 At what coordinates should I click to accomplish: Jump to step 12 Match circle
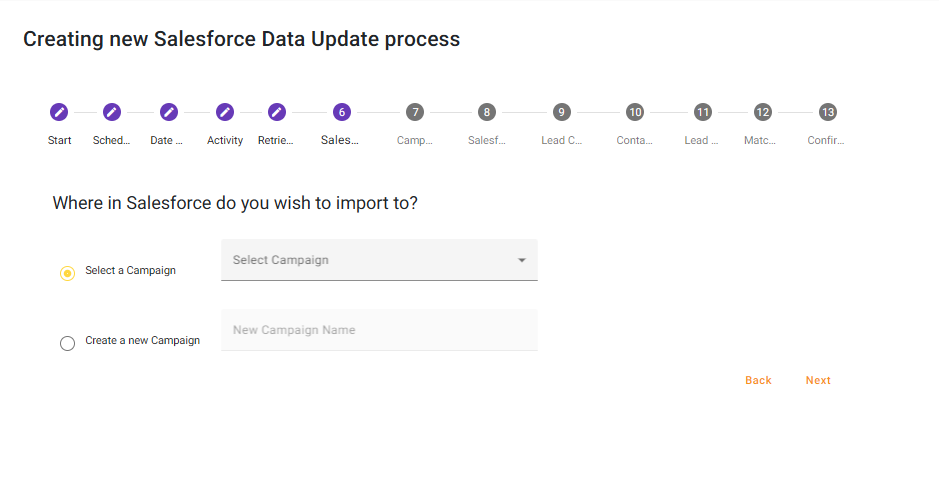[x=763, y=112]
